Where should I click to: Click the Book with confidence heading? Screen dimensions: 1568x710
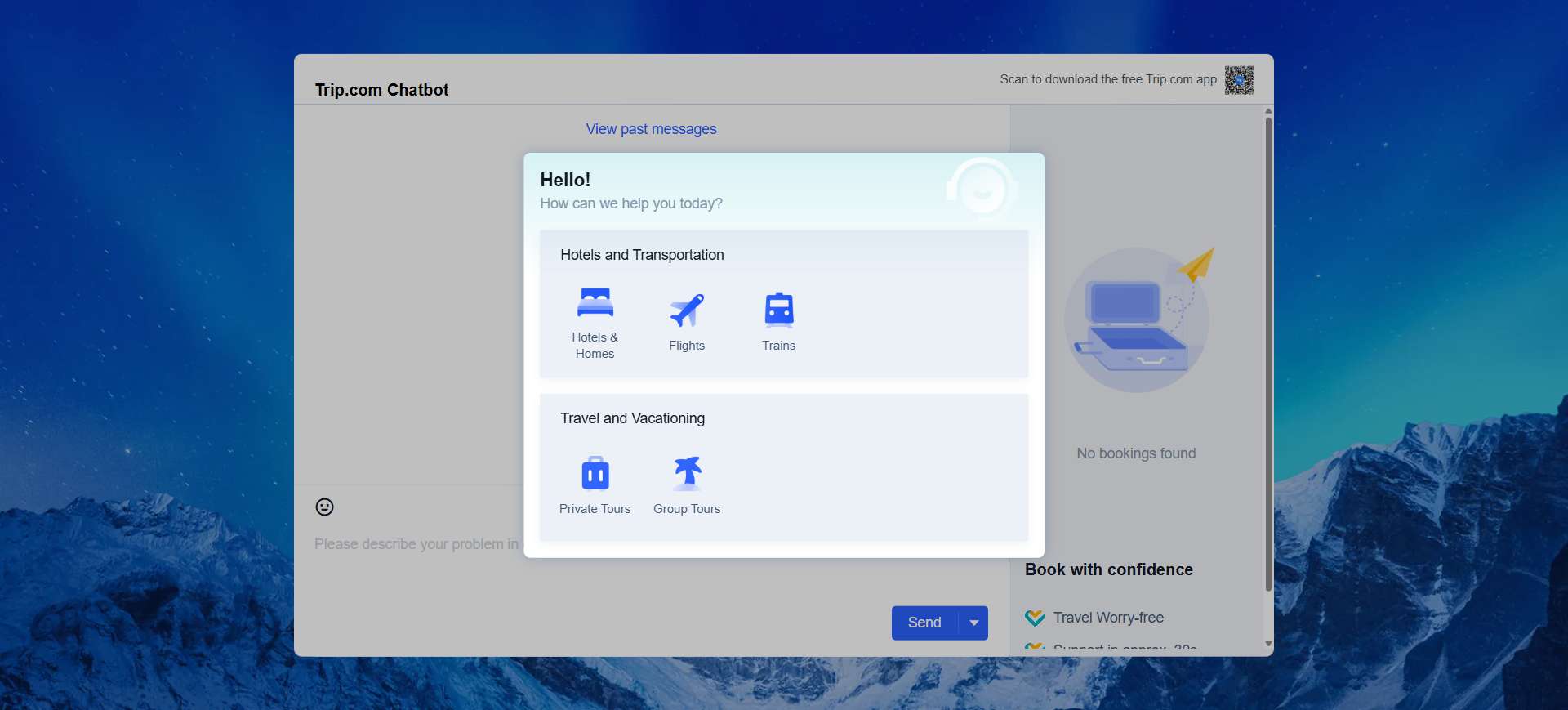coord(1108,569)
